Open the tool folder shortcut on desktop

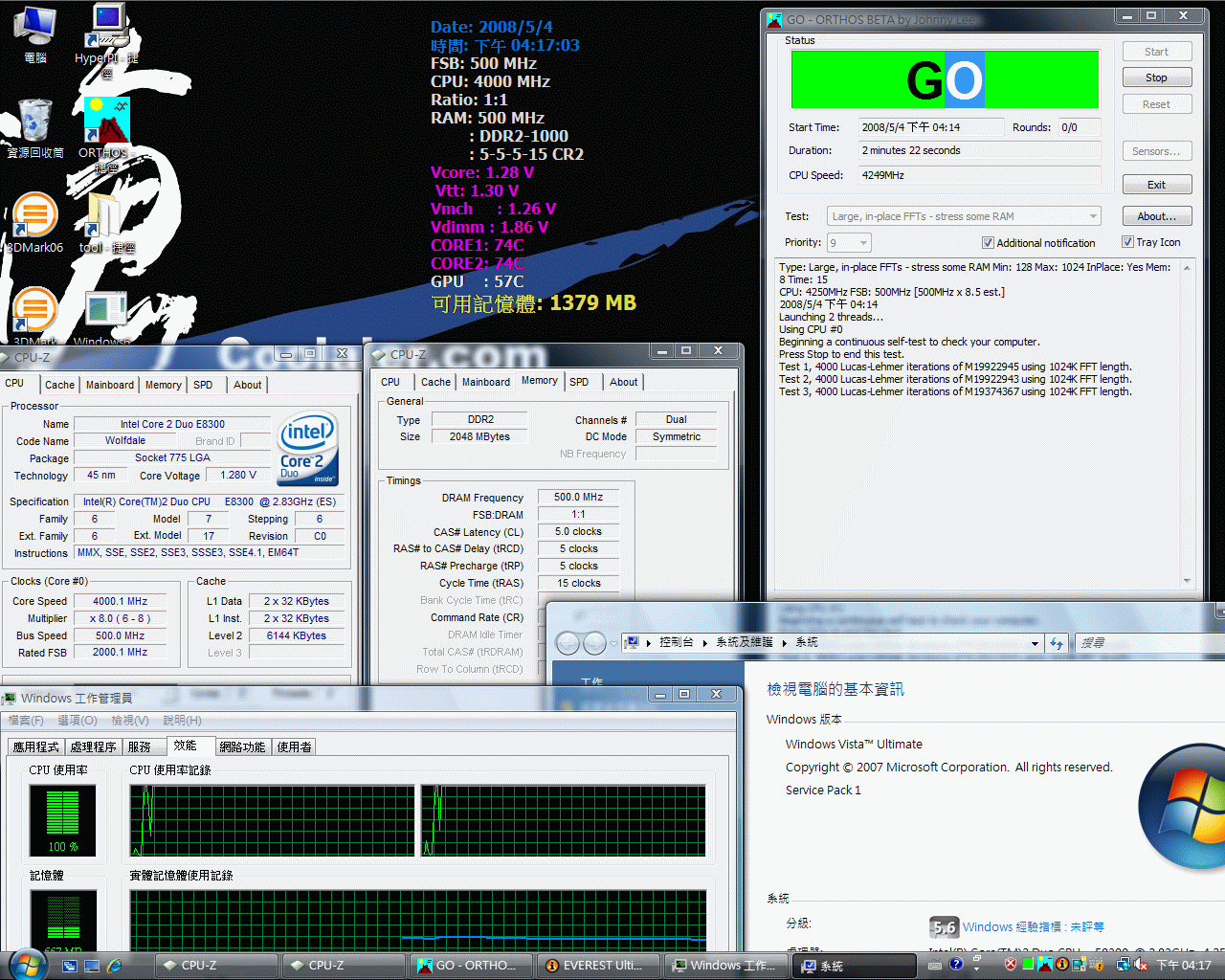coord(105,223)
